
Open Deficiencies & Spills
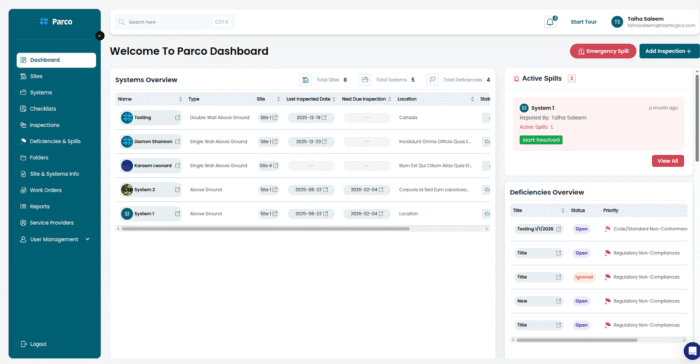coord(56,142)
